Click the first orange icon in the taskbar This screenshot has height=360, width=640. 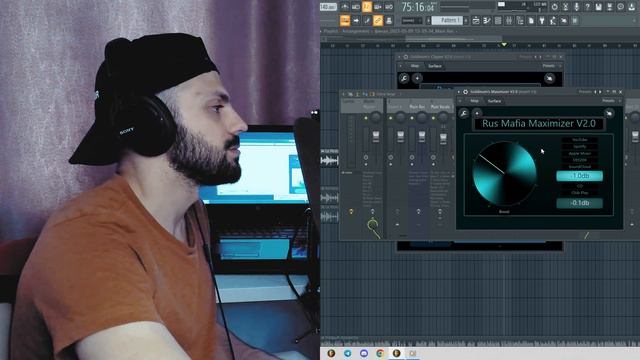point(331,353)
